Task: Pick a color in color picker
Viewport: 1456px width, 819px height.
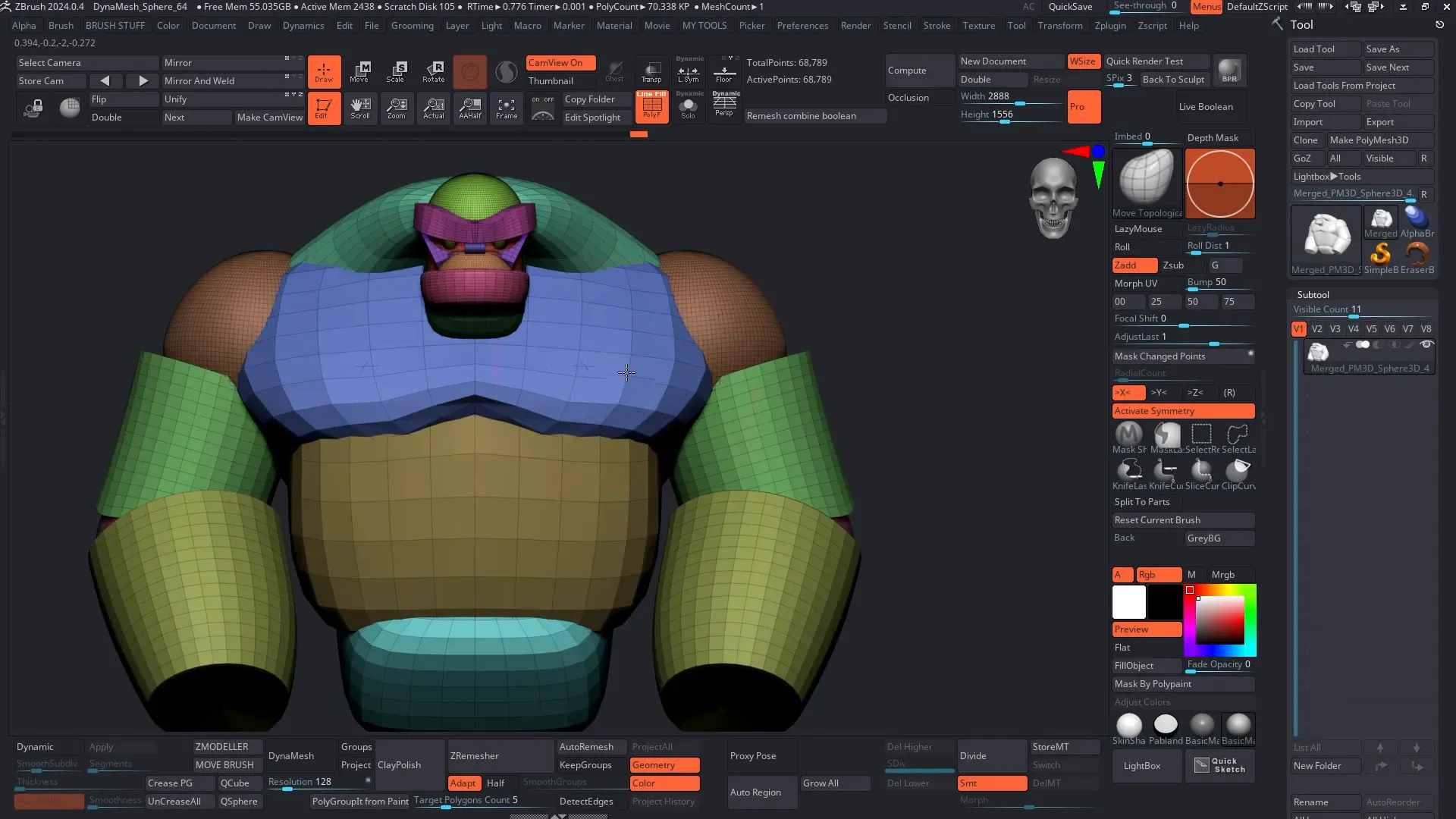Action: coord(1220,620)
